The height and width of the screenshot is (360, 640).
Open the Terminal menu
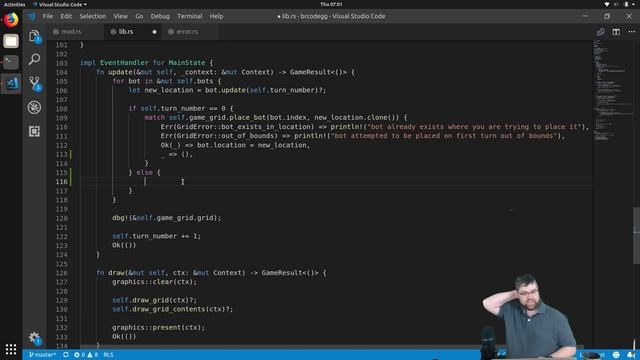190,16
